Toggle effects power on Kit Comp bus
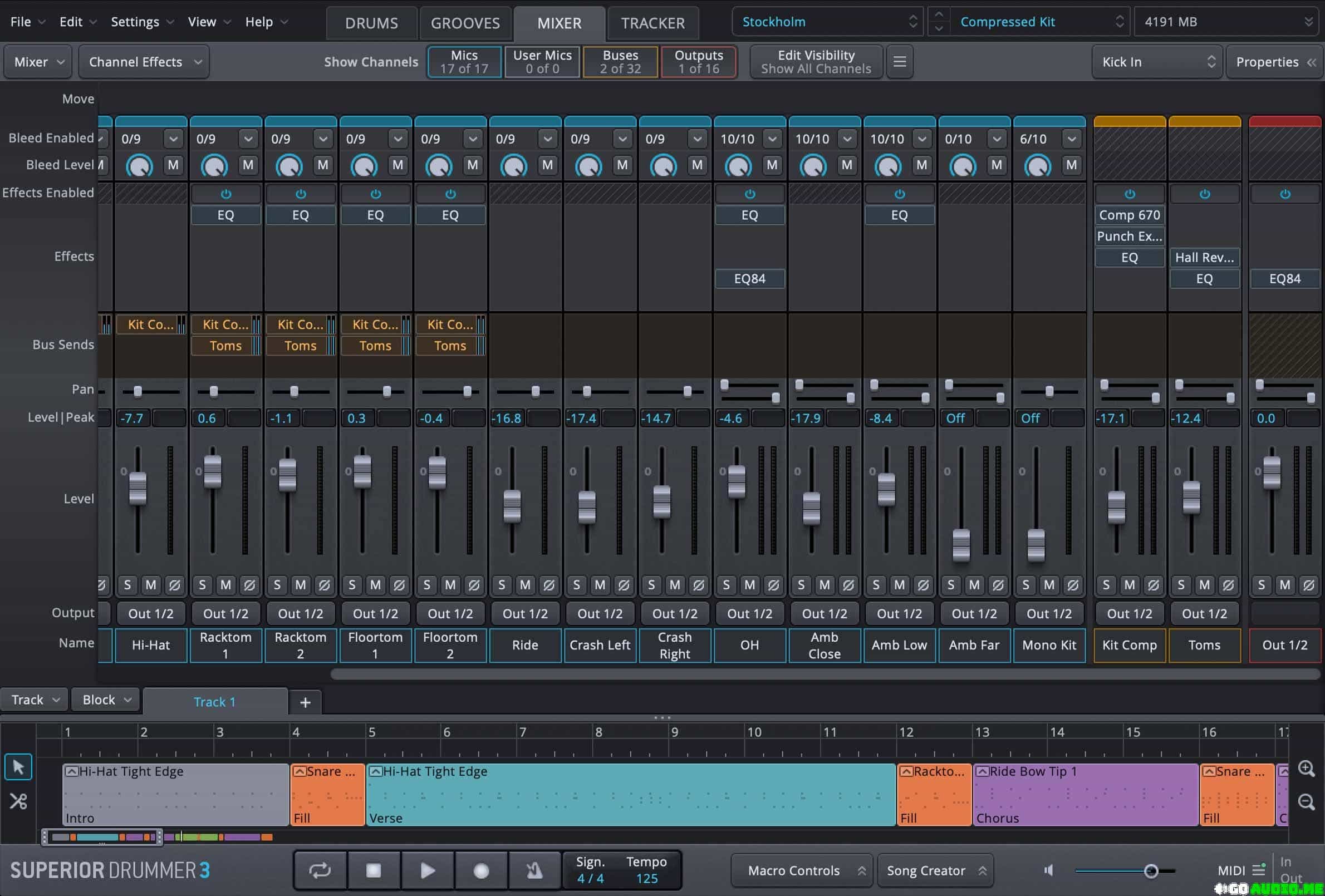This screenshot has width=1325, height=896. point(1129,194)
